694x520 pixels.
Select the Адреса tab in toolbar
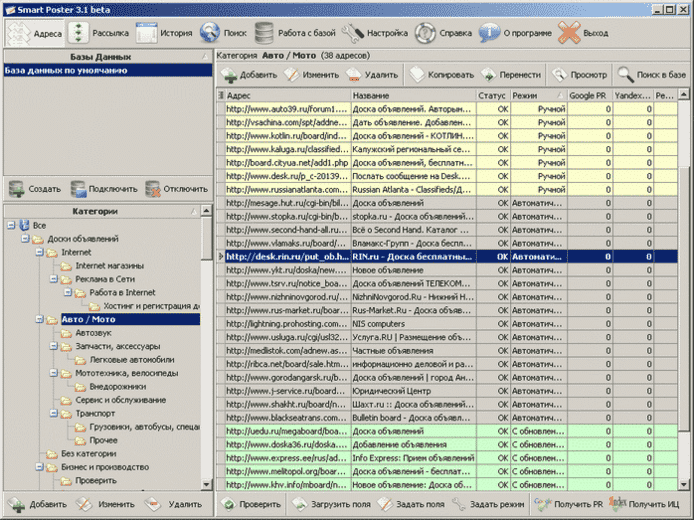click(35, 33)
